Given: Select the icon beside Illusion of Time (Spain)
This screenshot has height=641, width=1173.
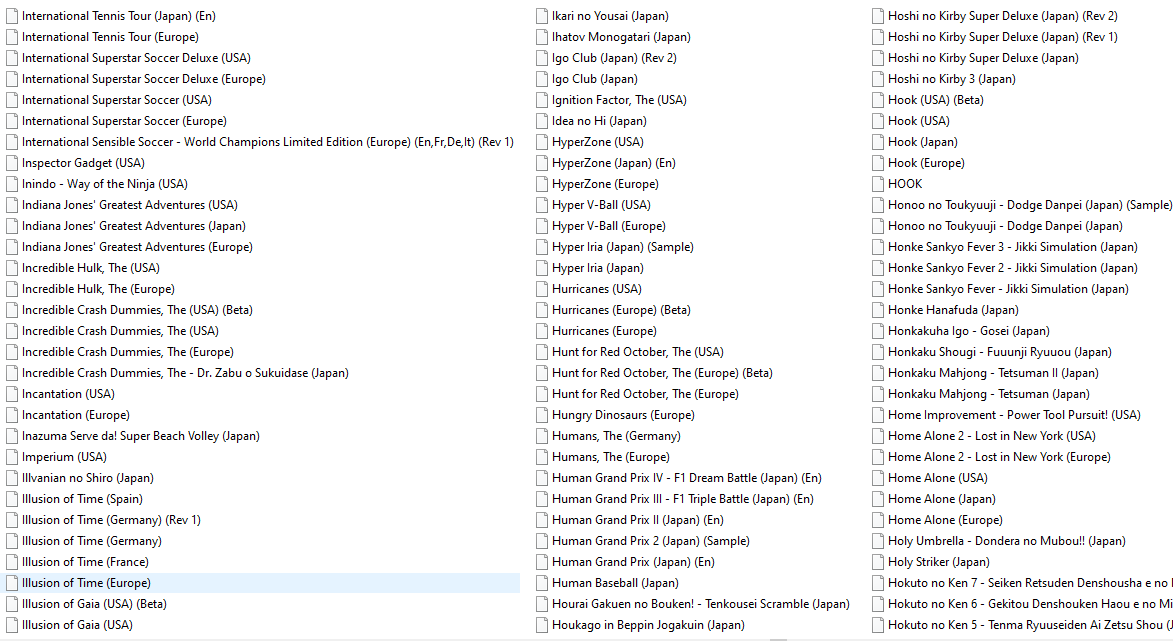Looking at the screenshot, I should coord(12,499).
